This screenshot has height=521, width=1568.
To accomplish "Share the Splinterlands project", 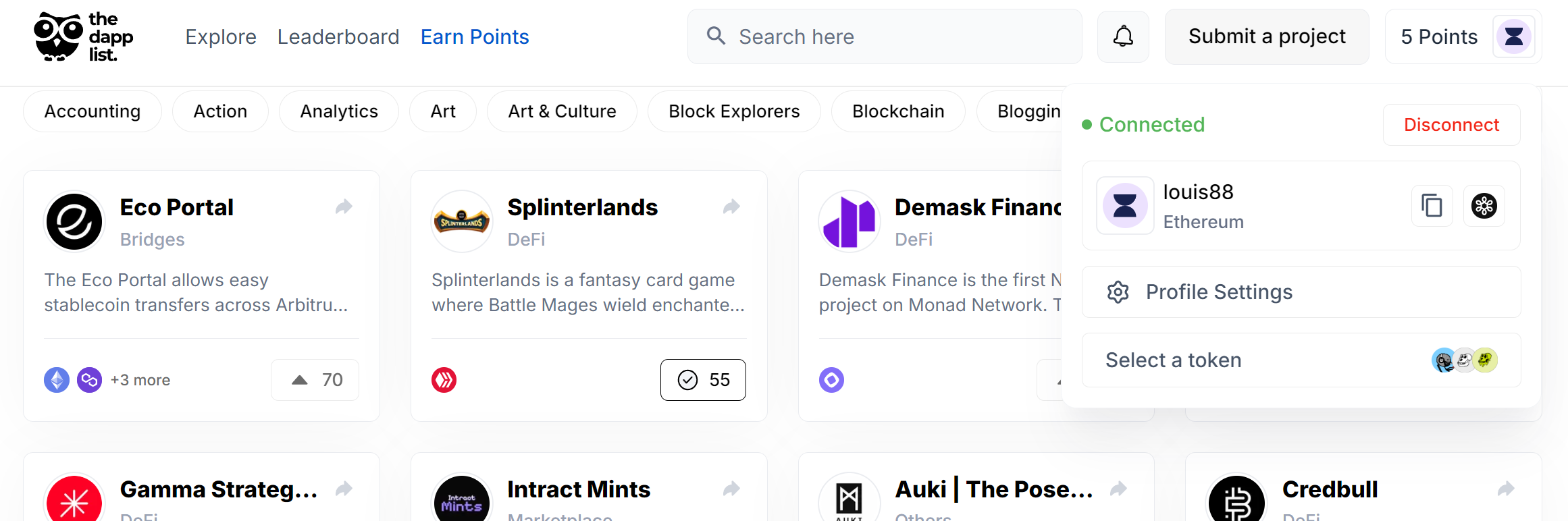I will pyautogui.click(x=731, y=207).
